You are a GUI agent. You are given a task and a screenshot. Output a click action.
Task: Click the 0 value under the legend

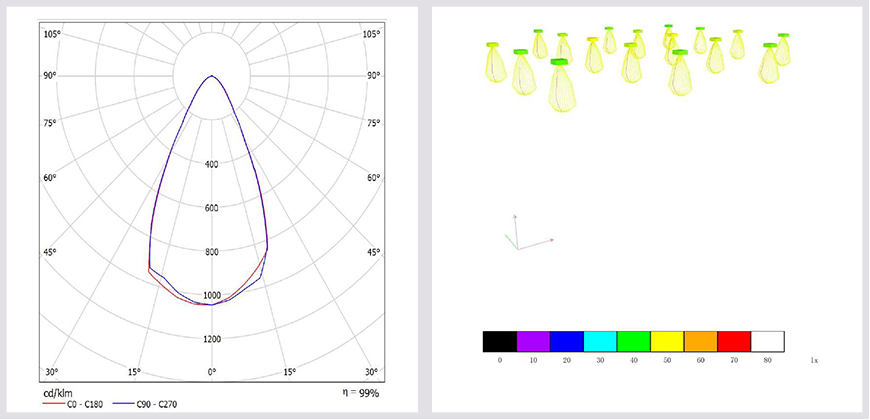click(499, 361)
